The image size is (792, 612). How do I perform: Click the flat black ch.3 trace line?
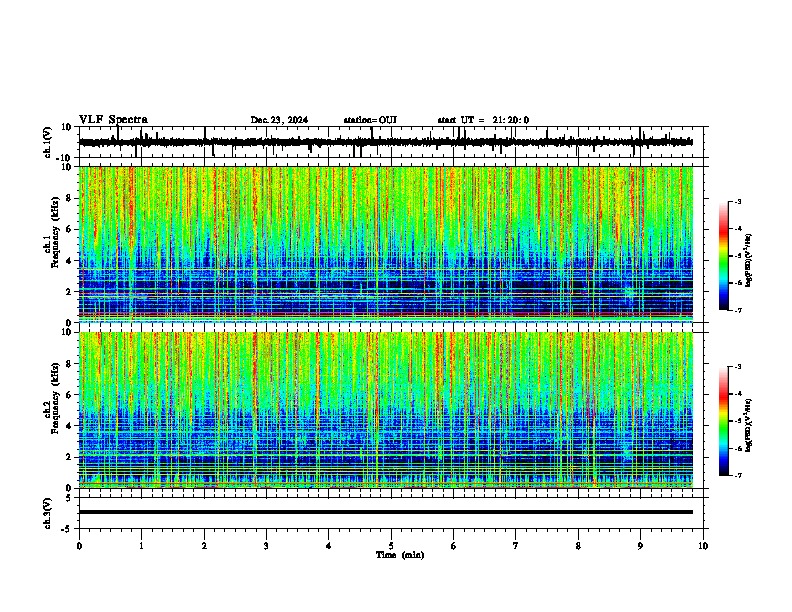click(x=385, y=512)
